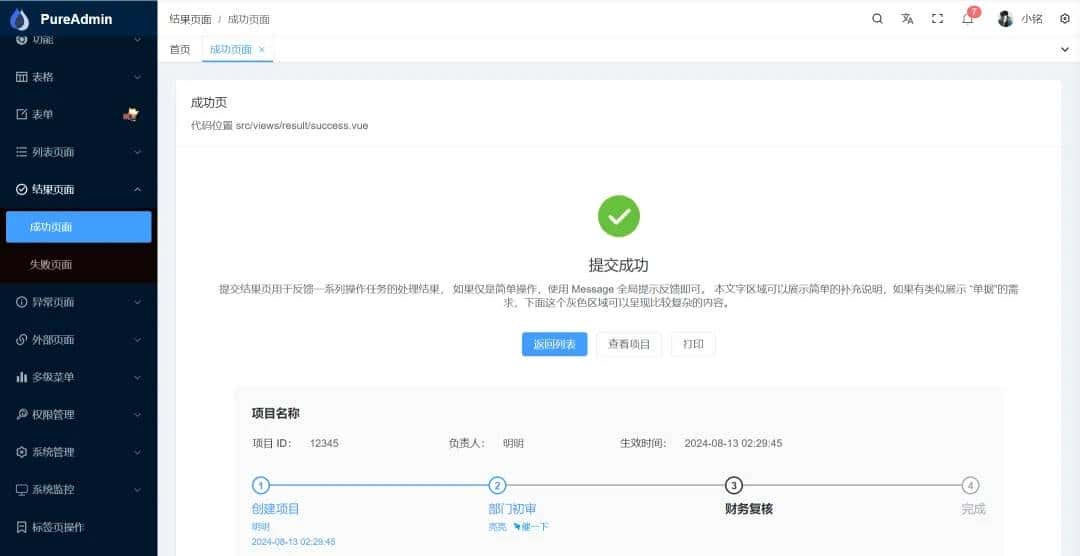The height and width of the screenshot is (556, 1080).
Task: Click the form edit icon beside 表单
Action: pyautogui.click(x=21, y=114)
